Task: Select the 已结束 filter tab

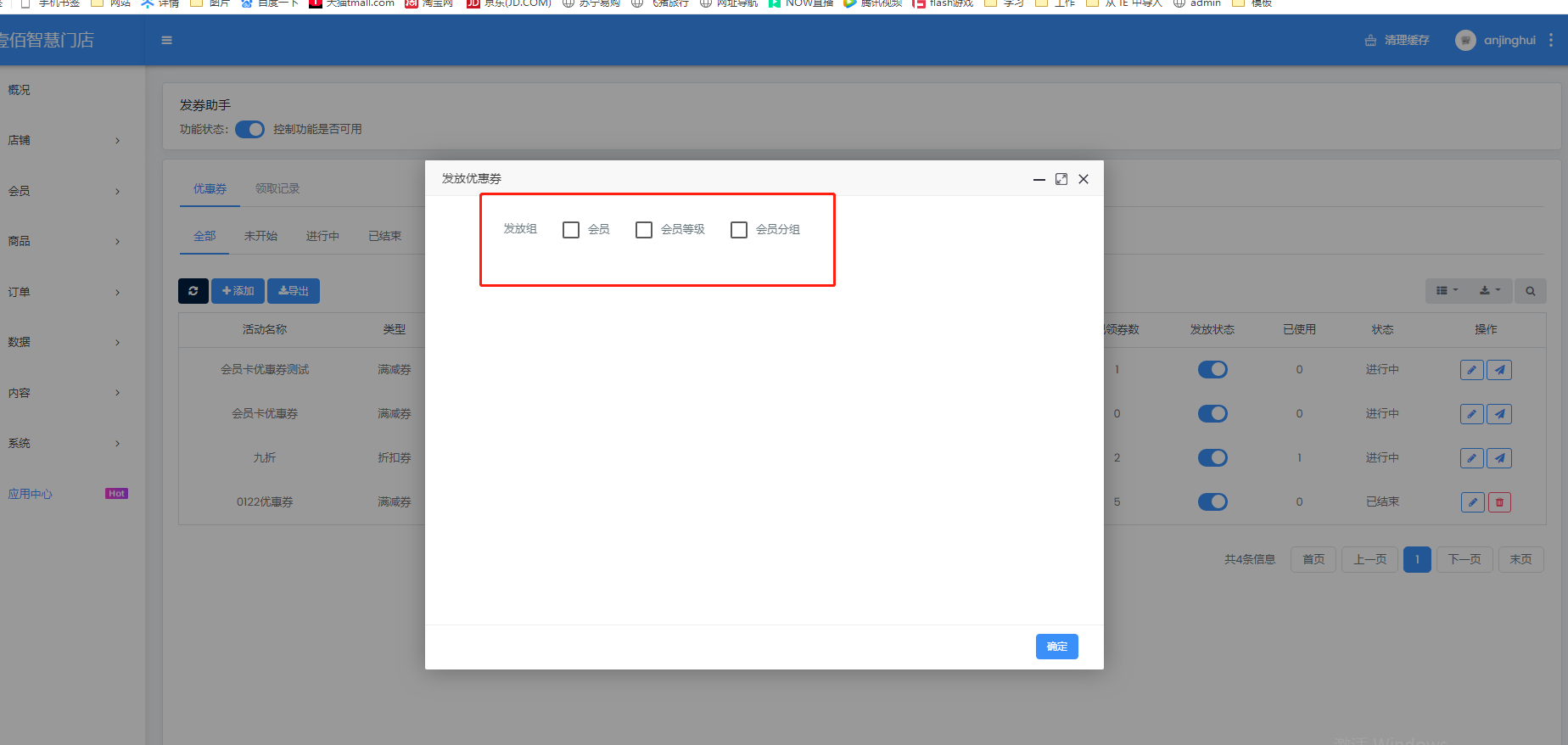Action: tap(384, 237)
